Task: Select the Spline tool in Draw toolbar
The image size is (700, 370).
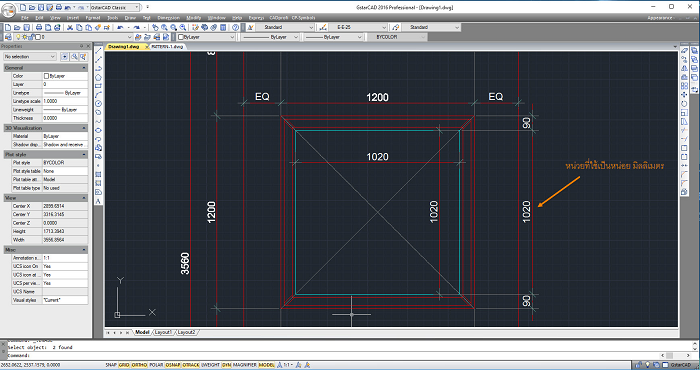Action: [99, 121]
